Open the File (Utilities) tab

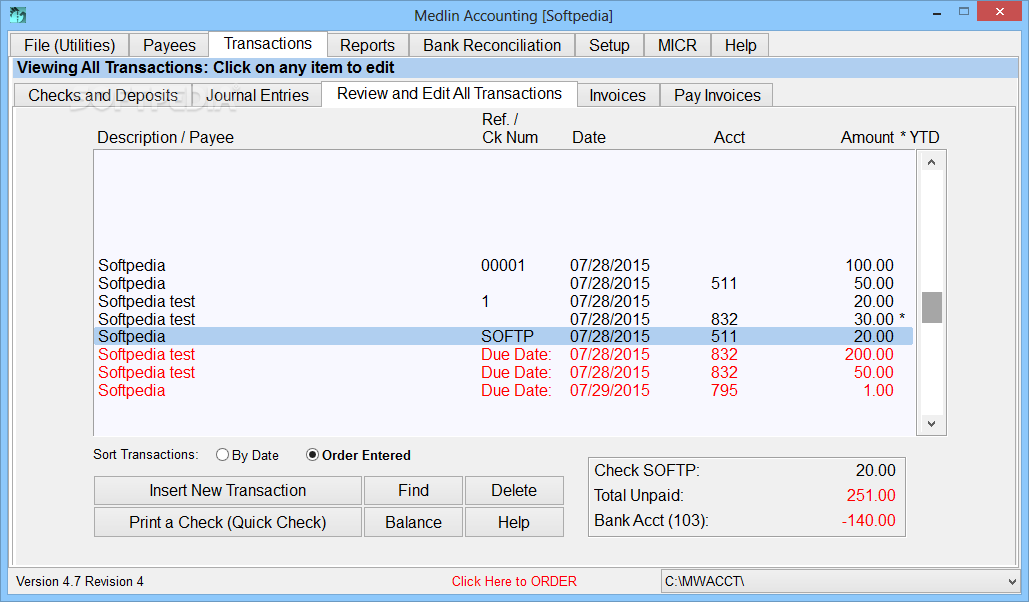pos(70,45)
